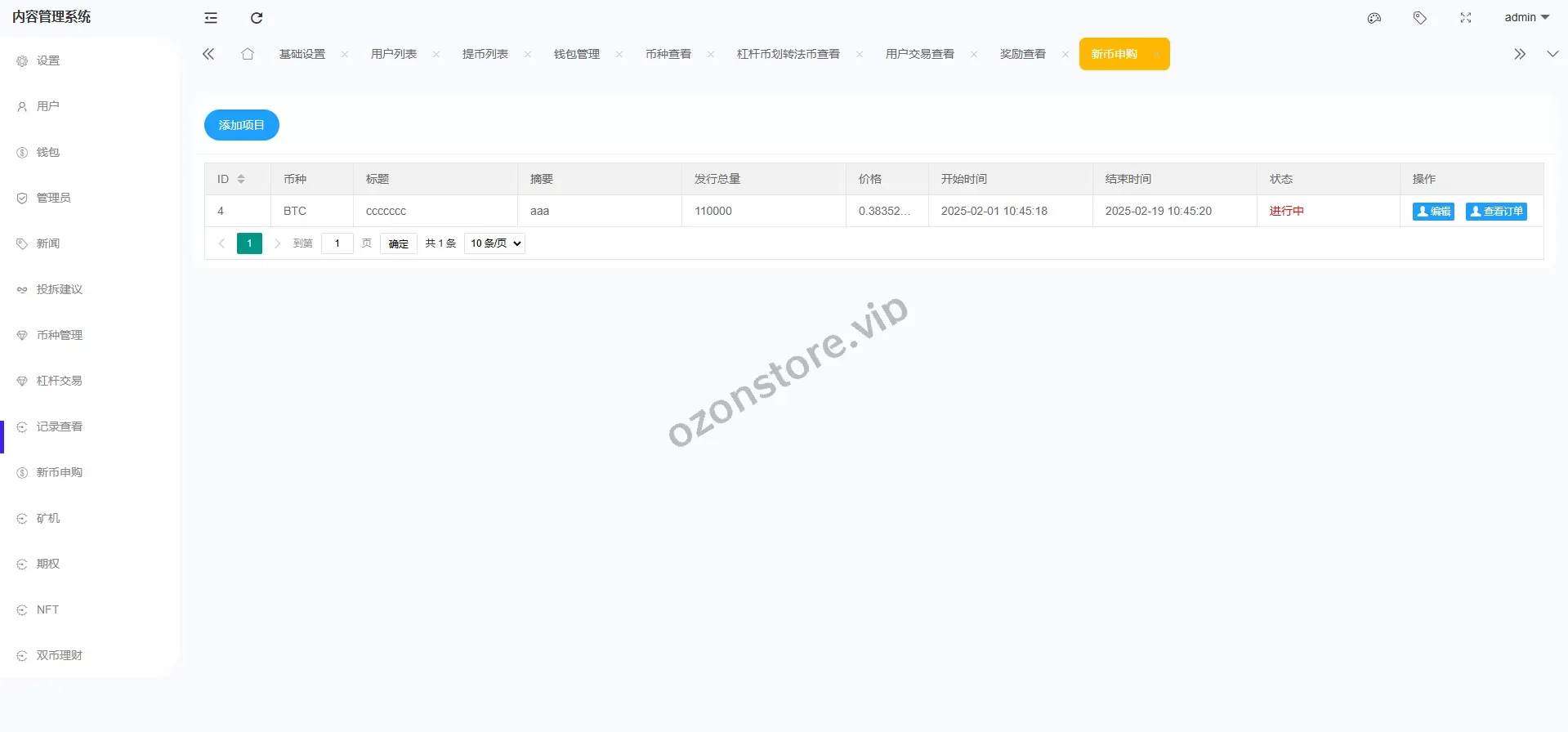Sort the table by ID column
This screenshot has width=1568, height=732.
point(241,179)
